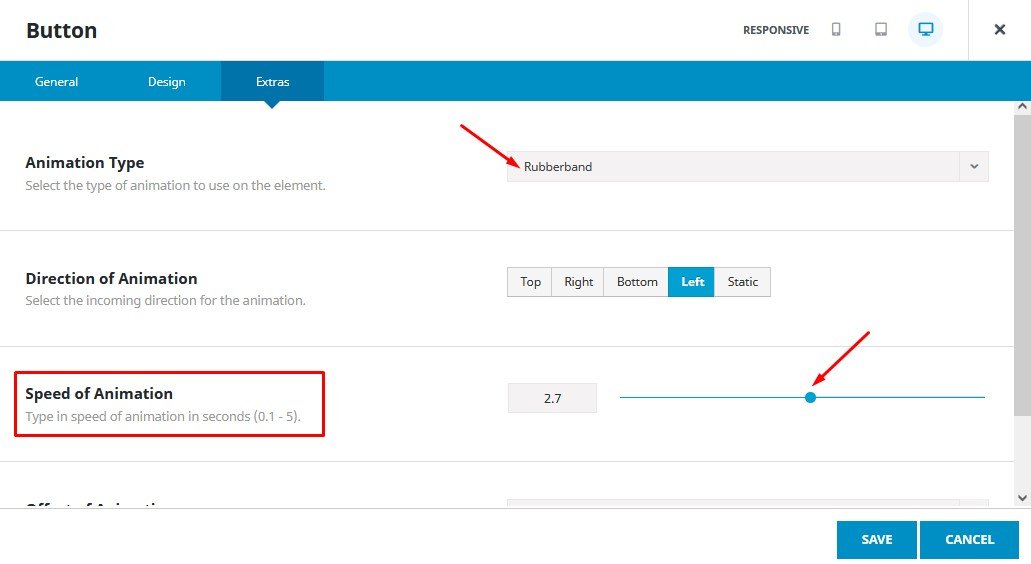Close the Button settings dialog
The width and height of the screenshot is (1031, 564).
[999, 30]
